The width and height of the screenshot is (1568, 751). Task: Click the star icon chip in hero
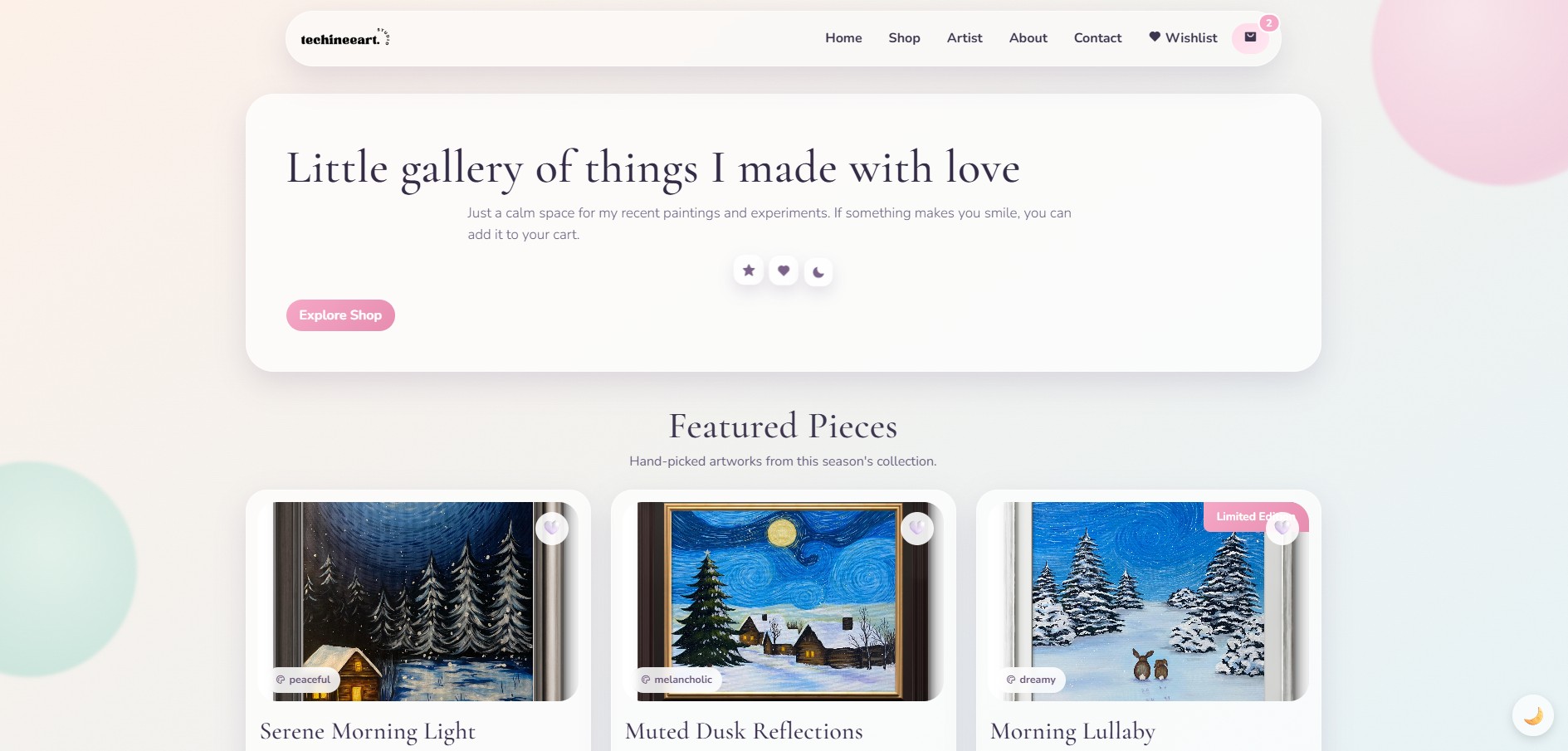(749, 270)
